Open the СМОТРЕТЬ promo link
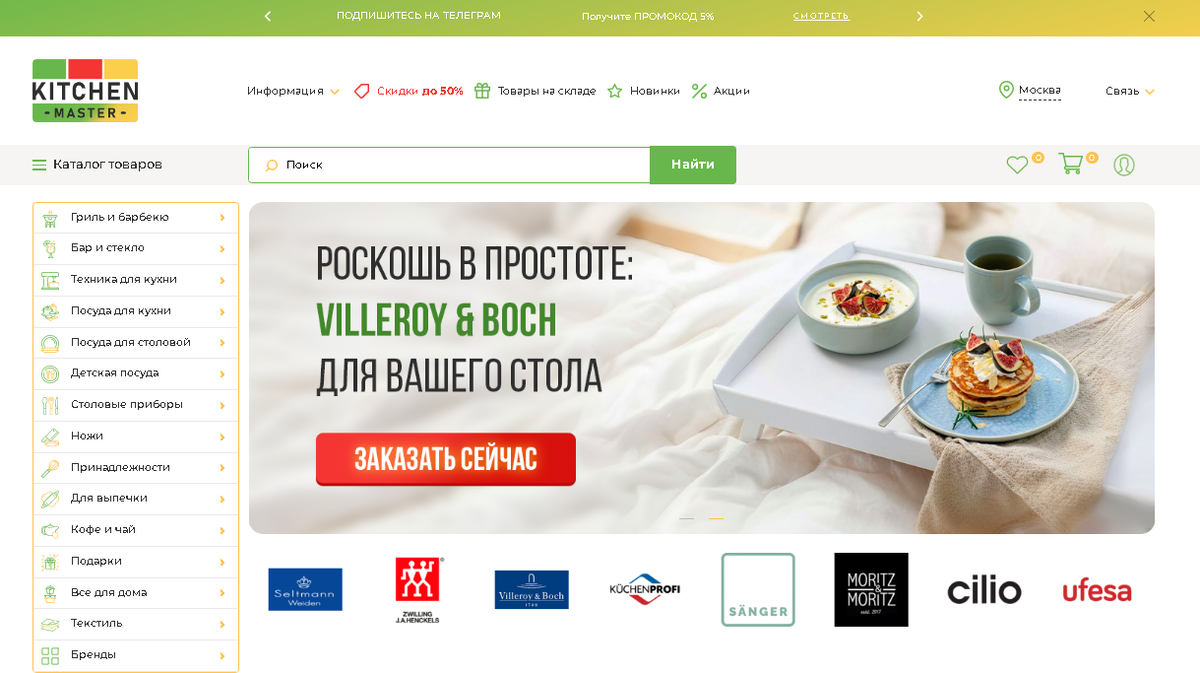Screen dimensions: 1200x673 821,16
